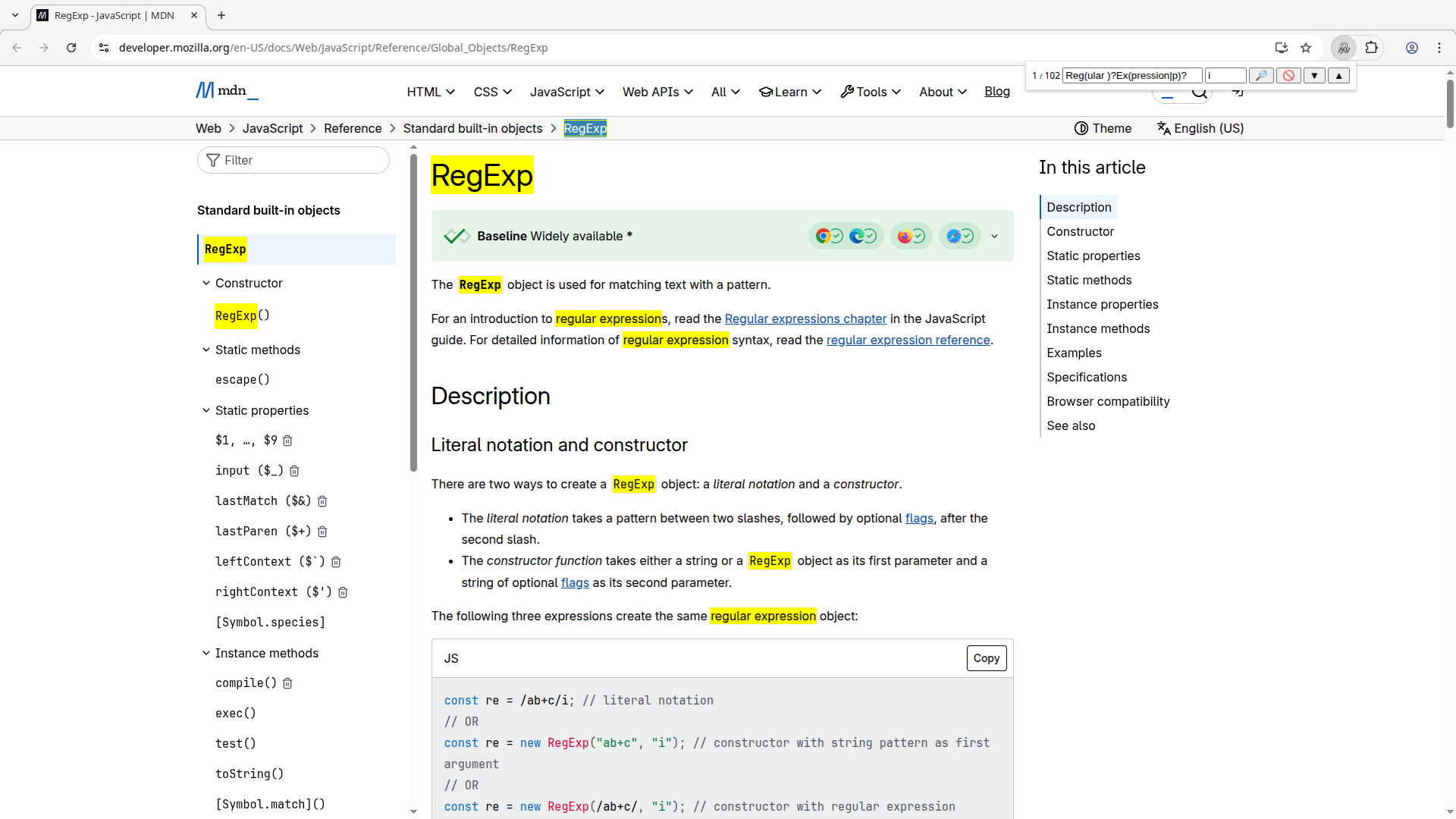Screen dimensions: 1456x819
Task: Click the find bar magnifier search icon
Action: click(x=1261, y=75)
